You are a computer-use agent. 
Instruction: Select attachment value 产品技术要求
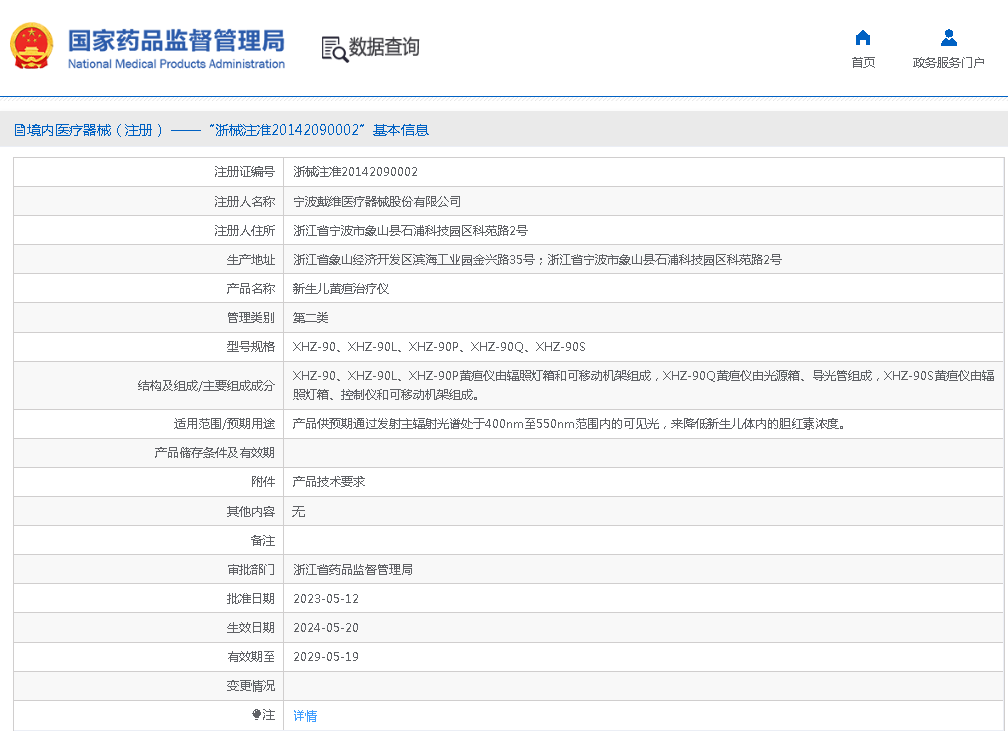pyautogui.click(x=328, y=482)
